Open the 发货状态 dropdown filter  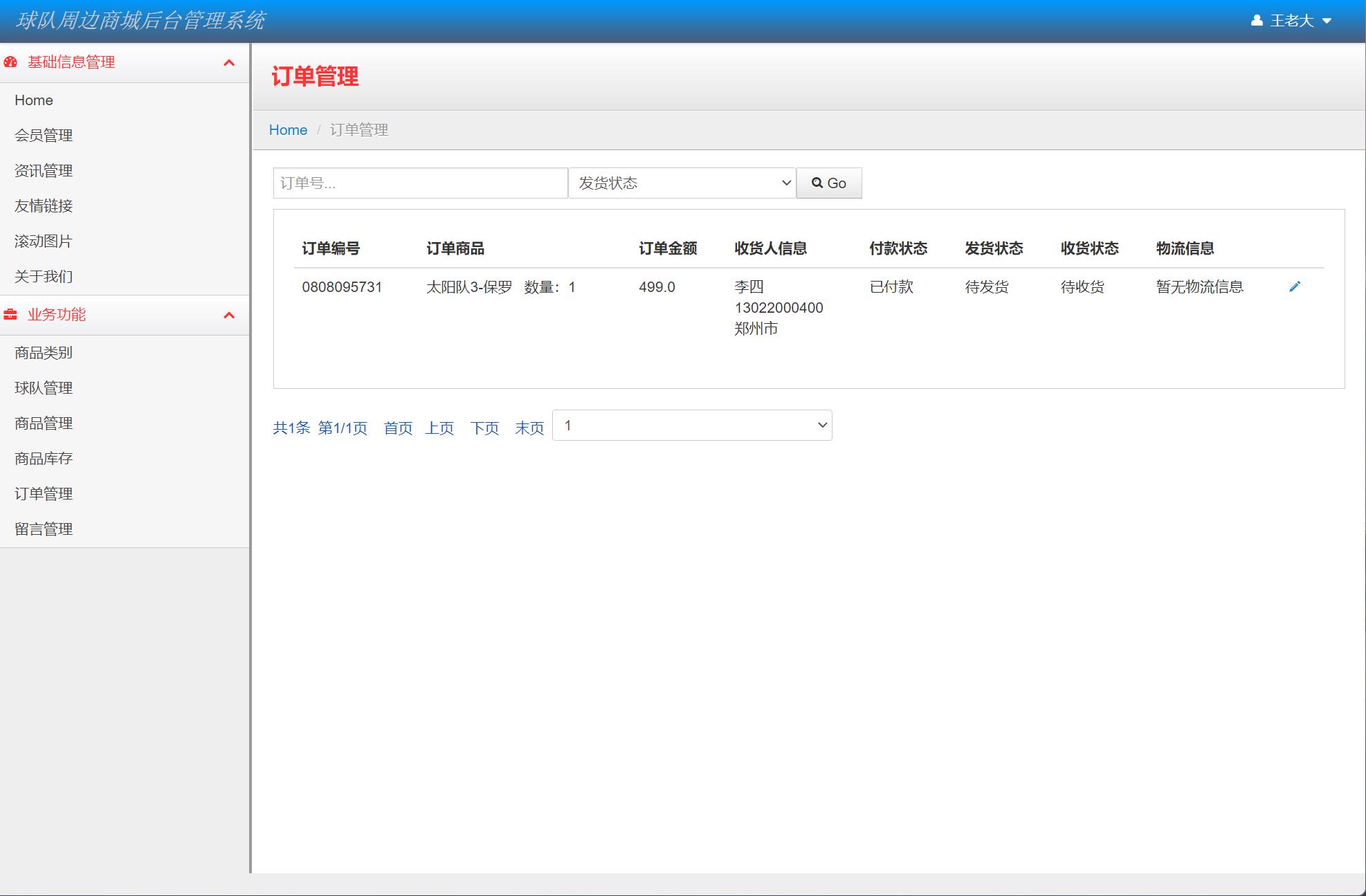pyautogui.click(x=682, y=183)
